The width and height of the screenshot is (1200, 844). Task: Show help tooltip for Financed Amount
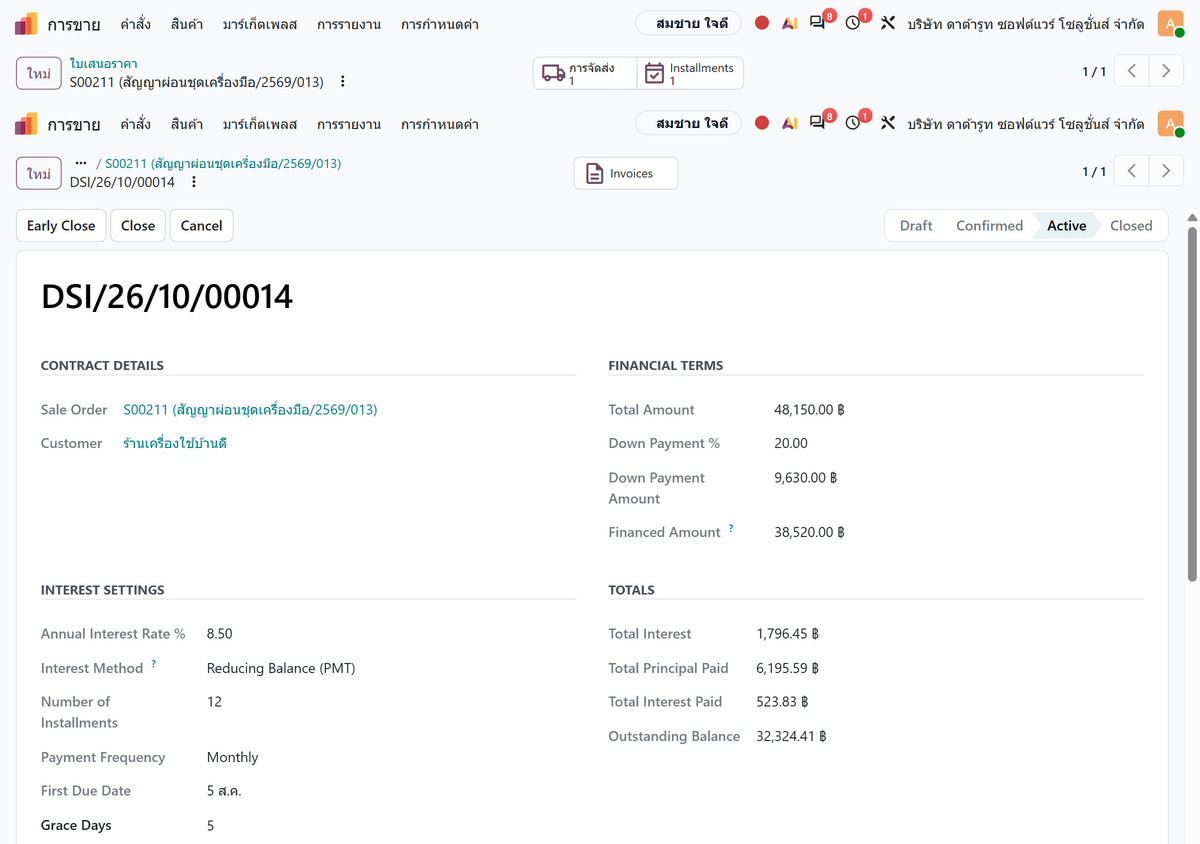click(x=731, y=528)
